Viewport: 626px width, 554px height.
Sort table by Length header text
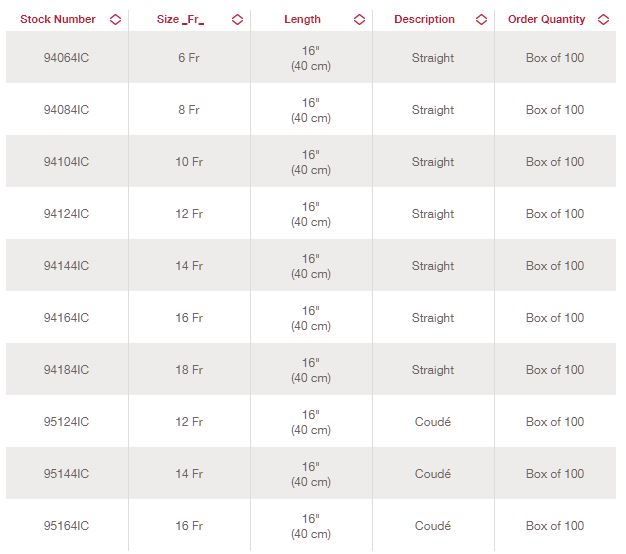coord(302,20)
